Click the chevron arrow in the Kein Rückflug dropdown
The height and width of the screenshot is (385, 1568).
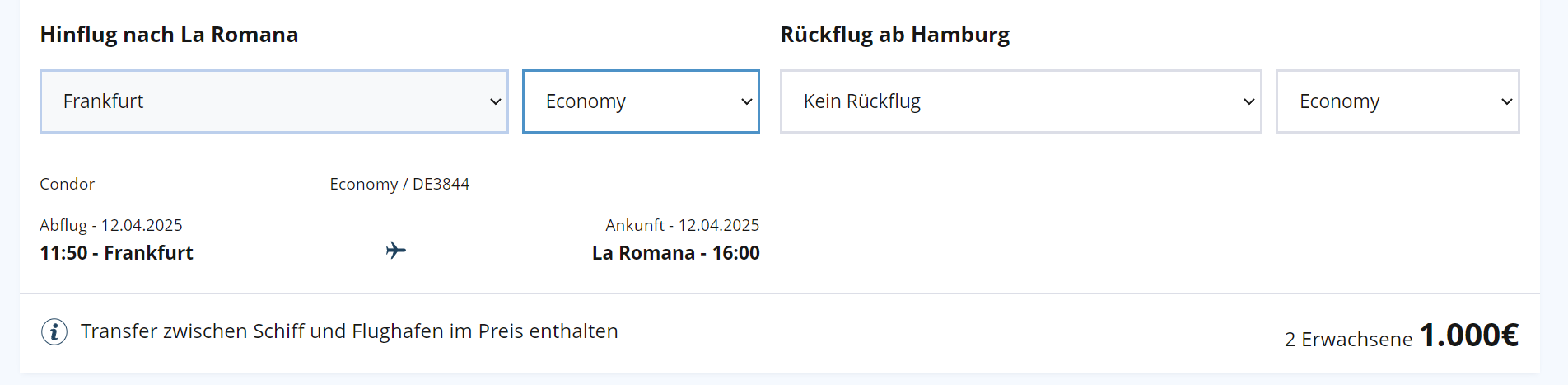pos(1248,101)
